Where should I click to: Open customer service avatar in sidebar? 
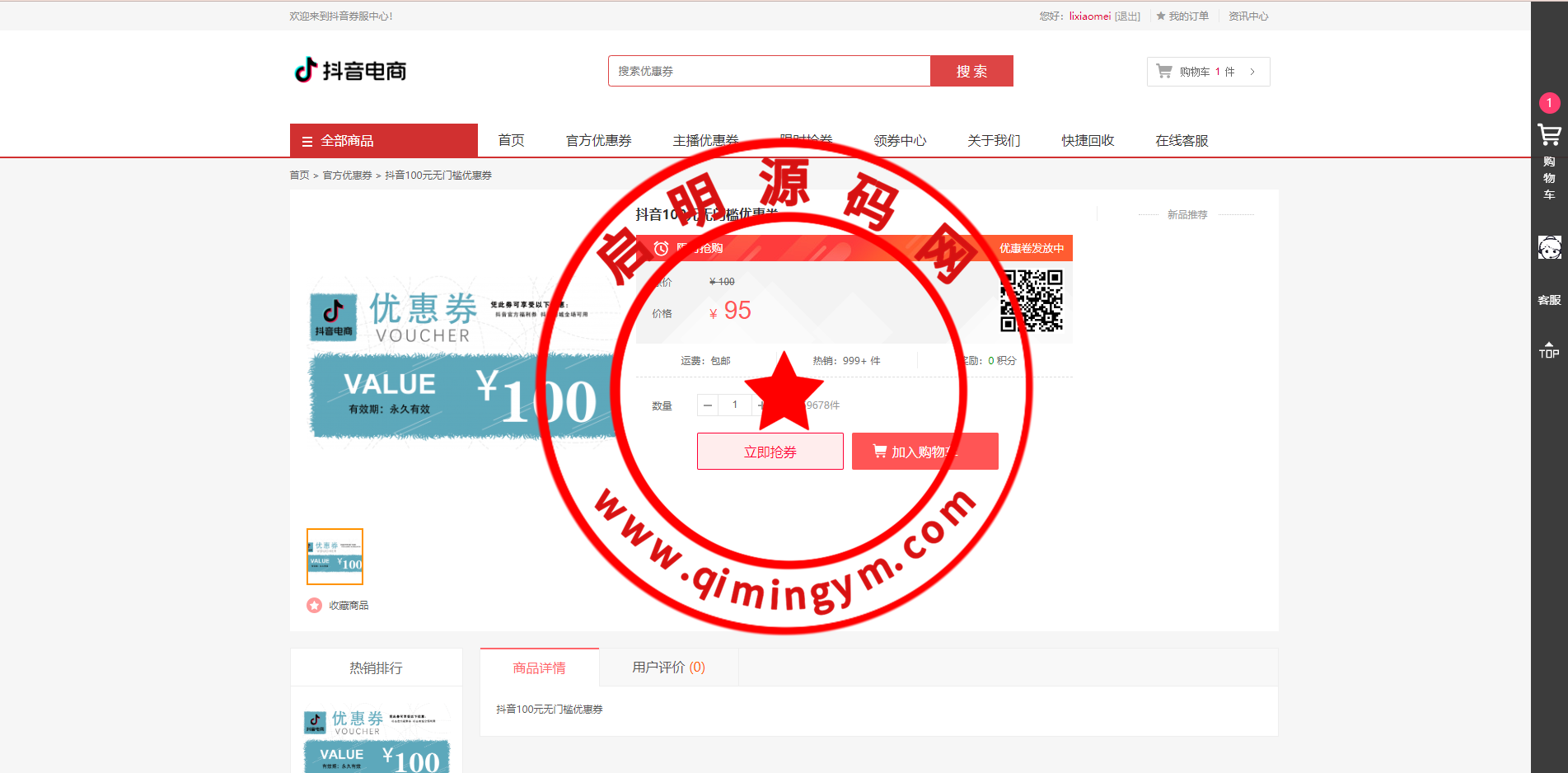click(x=1549, y=247)
